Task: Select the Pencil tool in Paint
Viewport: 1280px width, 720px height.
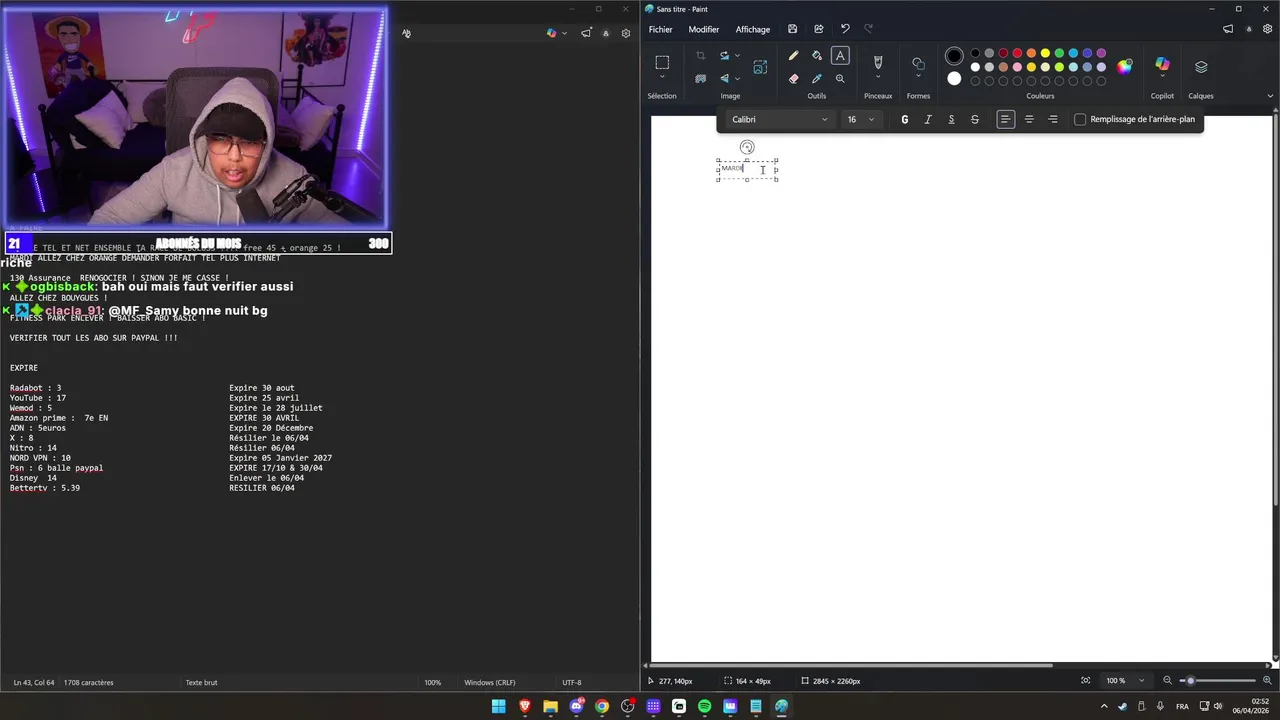Action: pyautogui.click(x=793, y=56)
